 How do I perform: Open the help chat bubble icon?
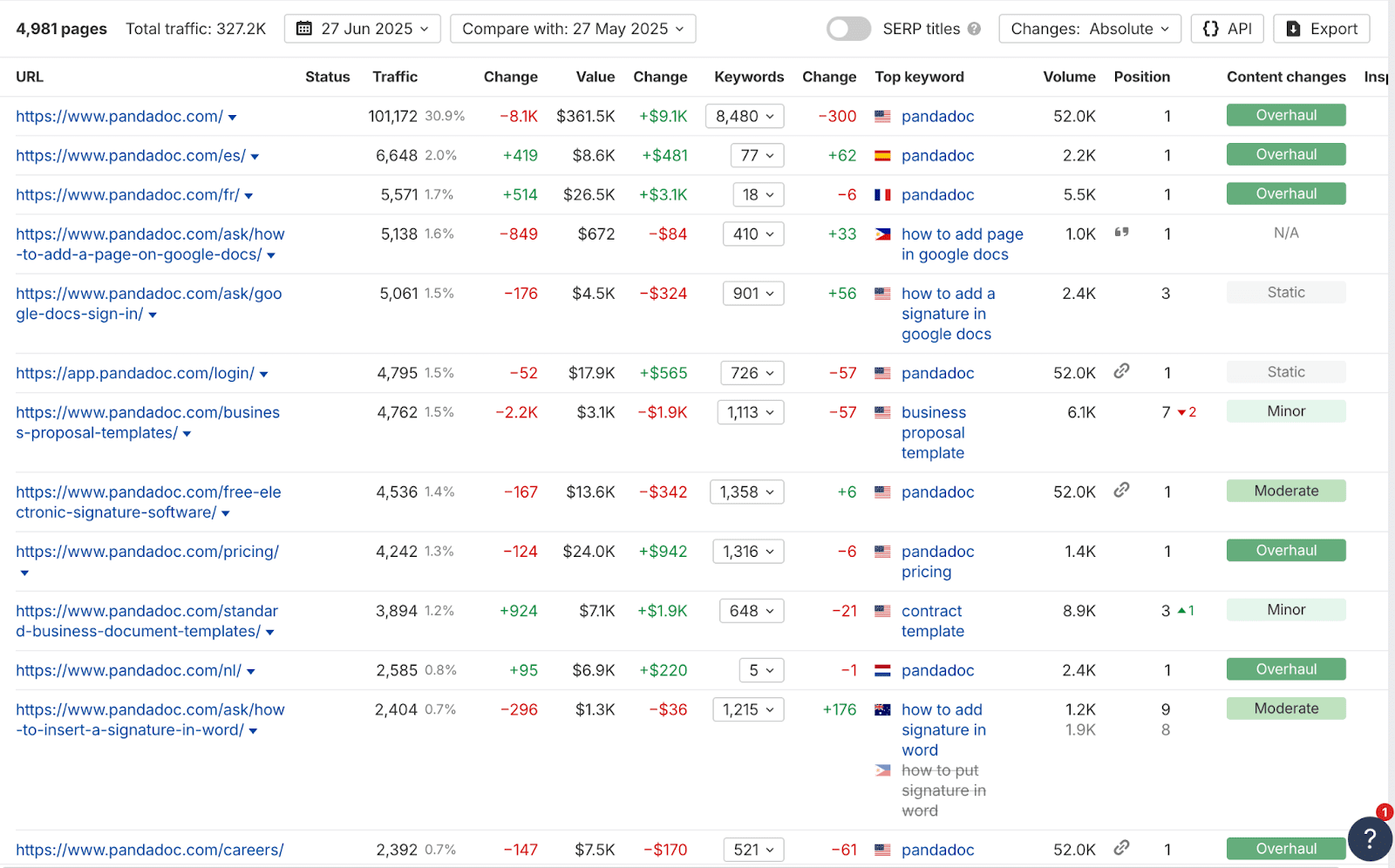pos(1370,838)
